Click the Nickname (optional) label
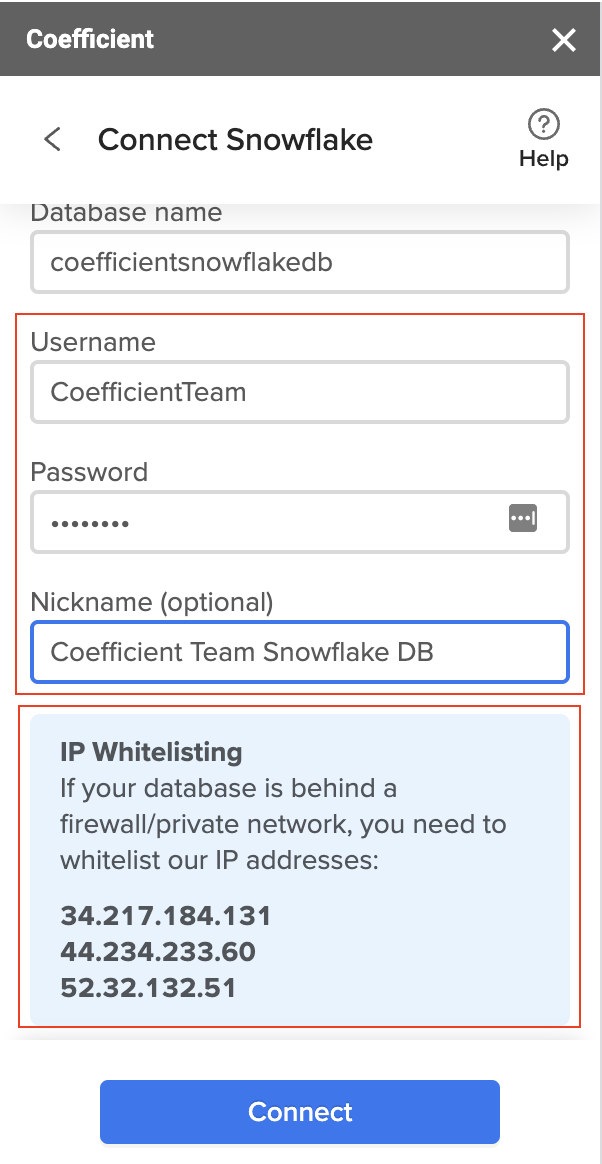Image resolution: width=602 pixels, height=1164 pixels. point(152,602)
